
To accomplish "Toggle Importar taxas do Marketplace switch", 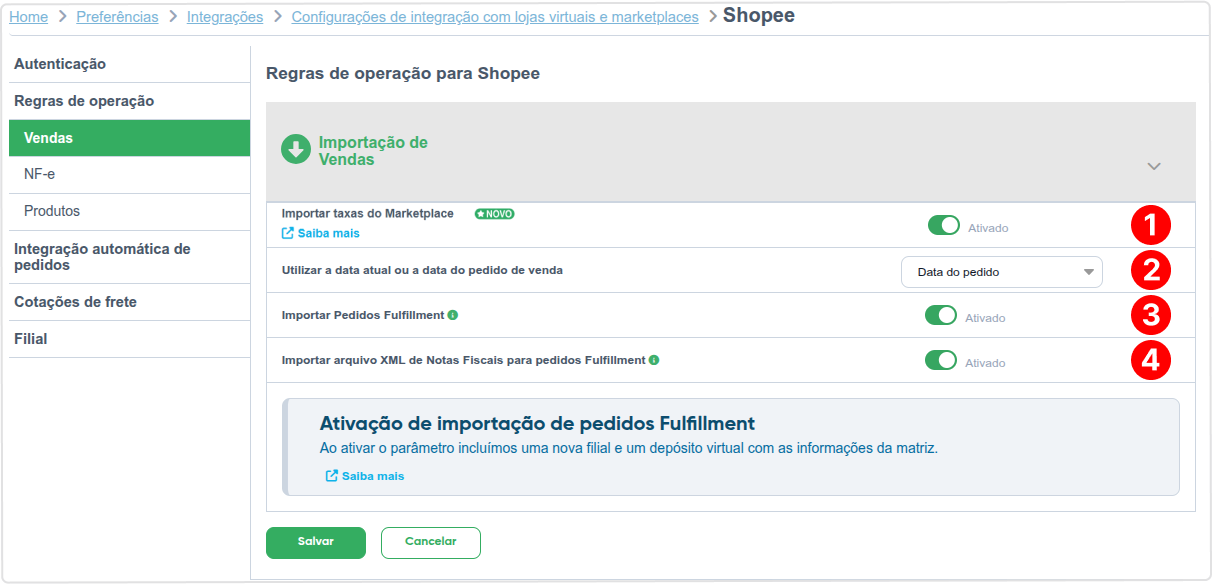I will click(944, 225).
